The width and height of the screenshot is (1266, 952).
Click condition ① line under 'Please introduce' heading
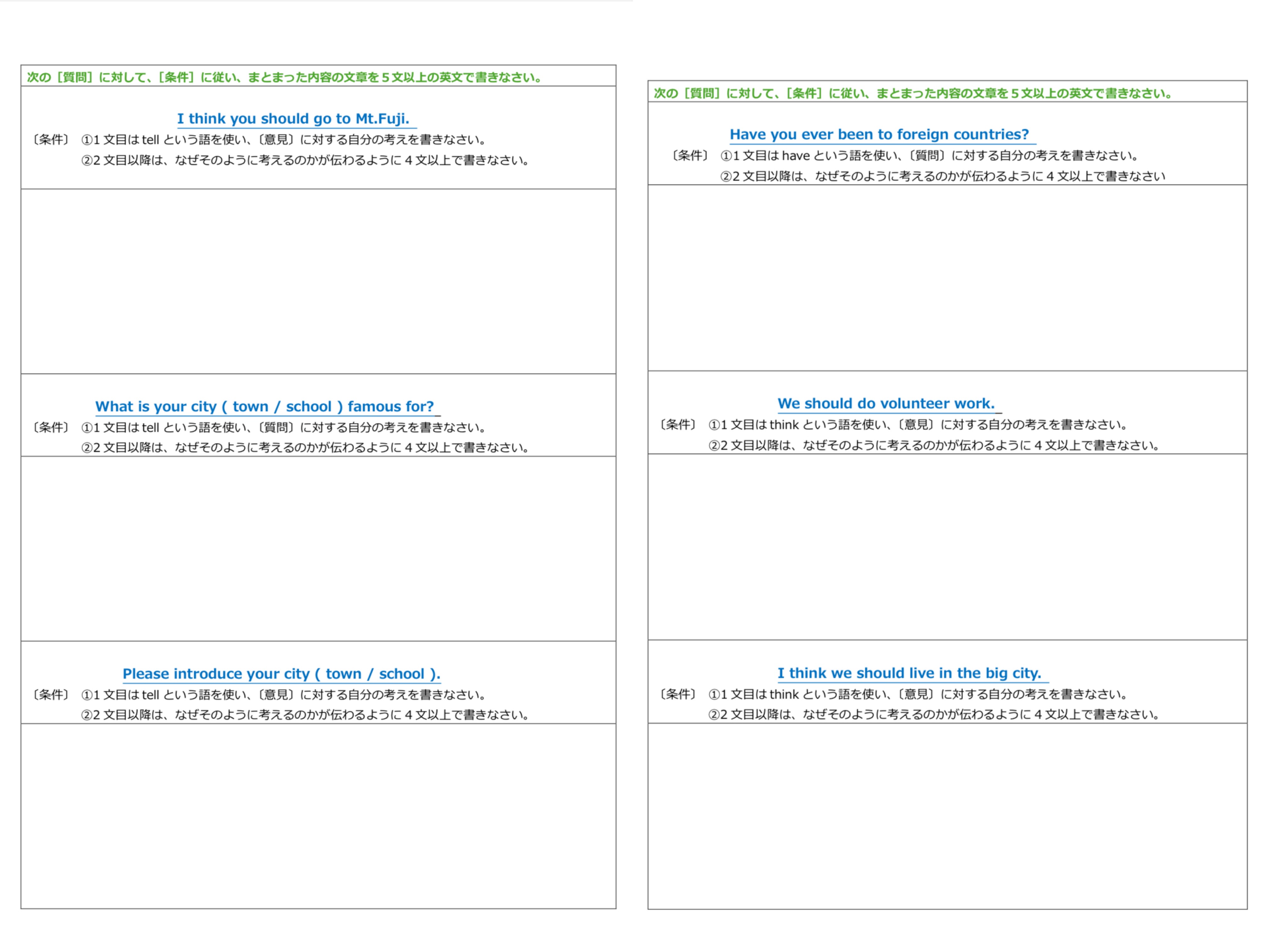tap(284, 695)
